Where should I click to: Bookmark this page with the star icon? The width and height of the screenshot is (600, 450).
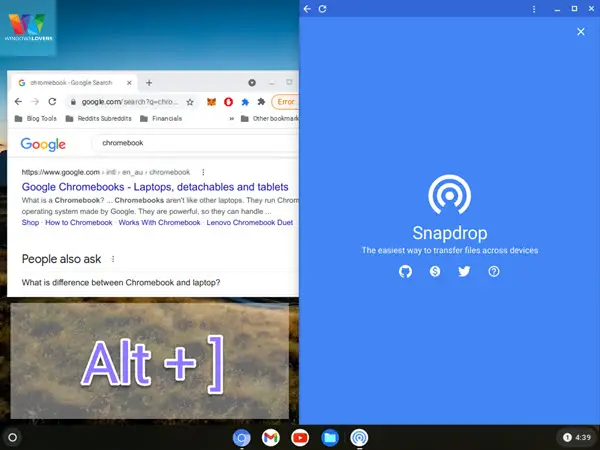(x=190, y=102)
